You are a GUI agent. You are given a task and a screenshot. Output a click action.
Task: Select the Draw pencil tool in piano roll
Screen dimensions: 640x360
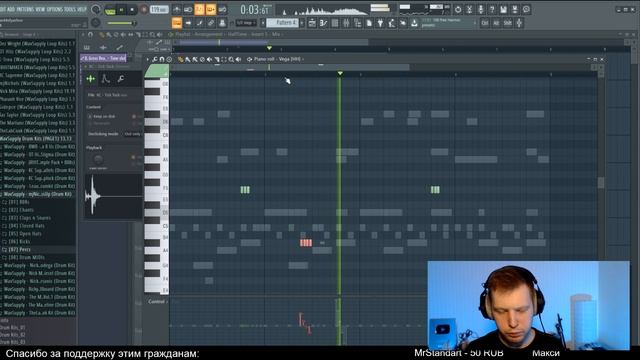[x=180, y=60]
